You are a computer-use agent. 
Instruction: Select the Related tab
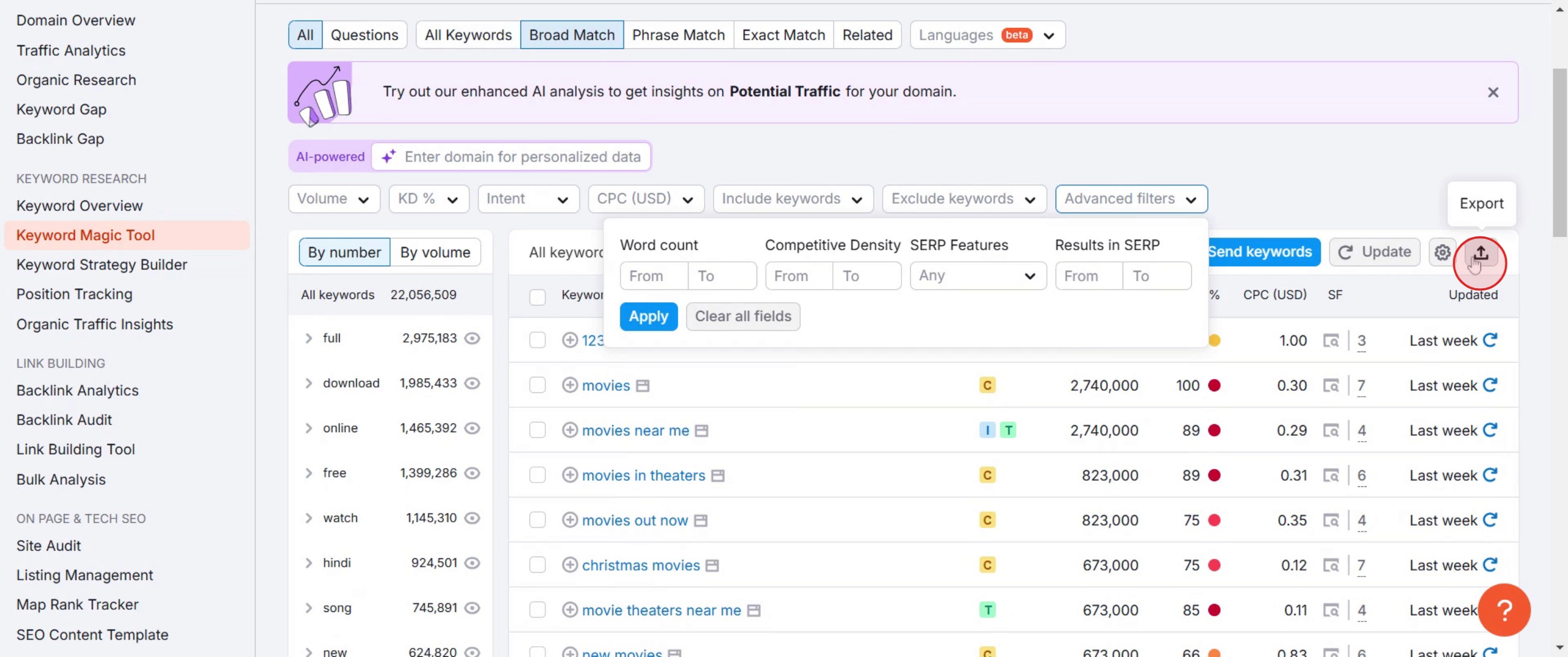867,35
